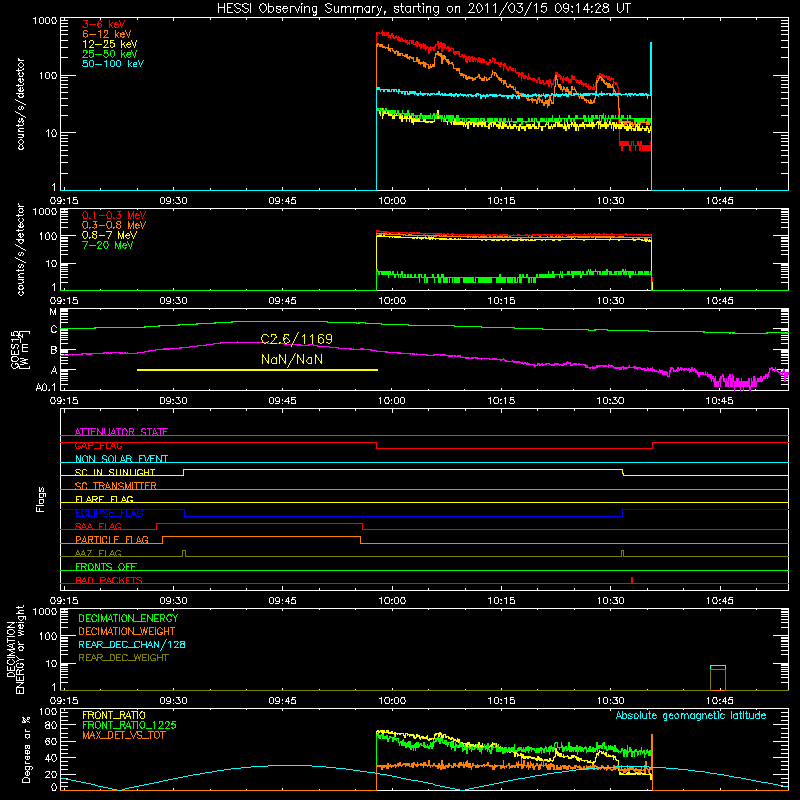Click the cyan spike at end of top plot
This screenshot has width=800, height=800.
[651, 116]
